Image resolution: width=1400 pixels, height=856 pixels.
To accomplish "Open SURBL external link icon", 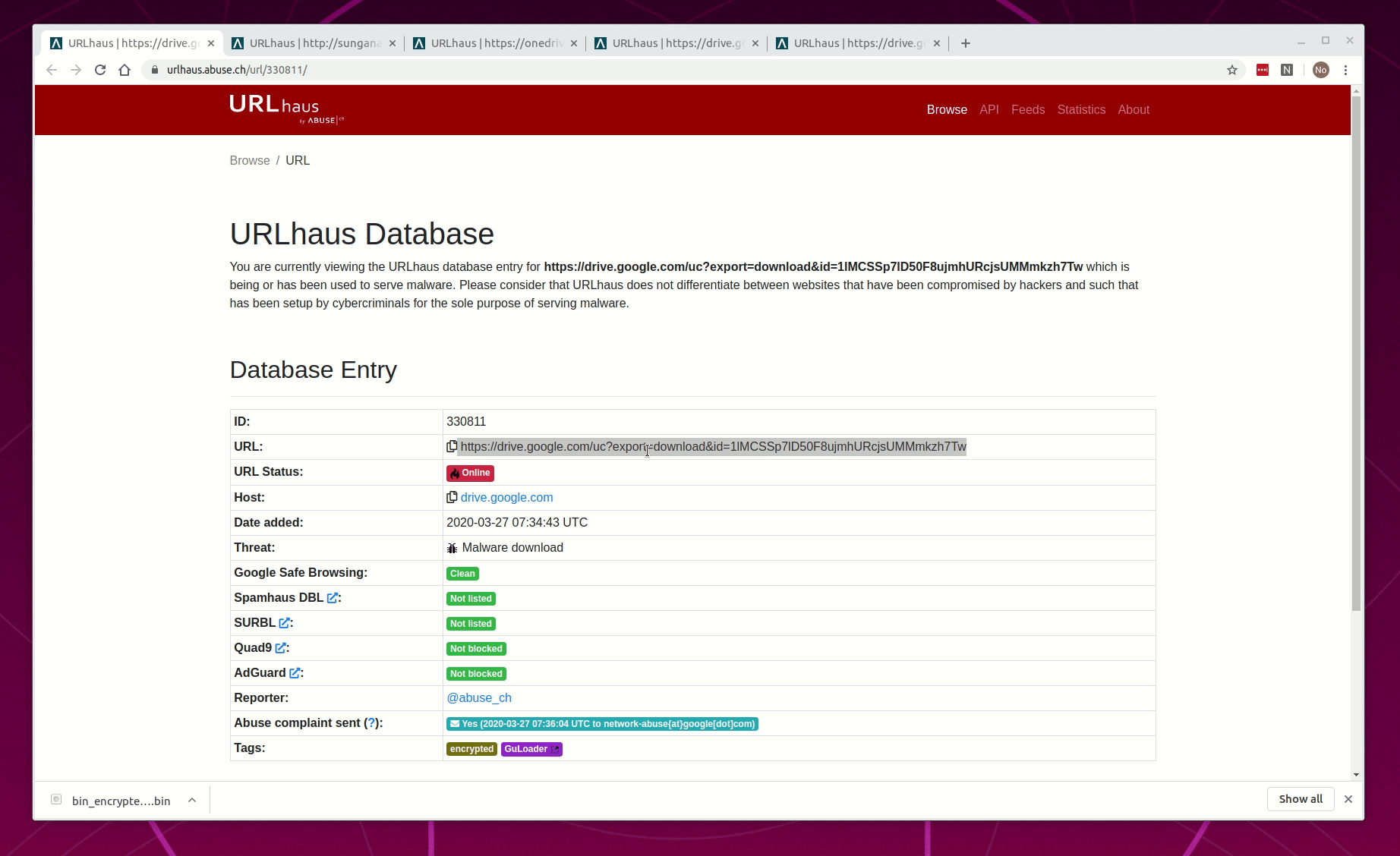I will coord(284,623).
